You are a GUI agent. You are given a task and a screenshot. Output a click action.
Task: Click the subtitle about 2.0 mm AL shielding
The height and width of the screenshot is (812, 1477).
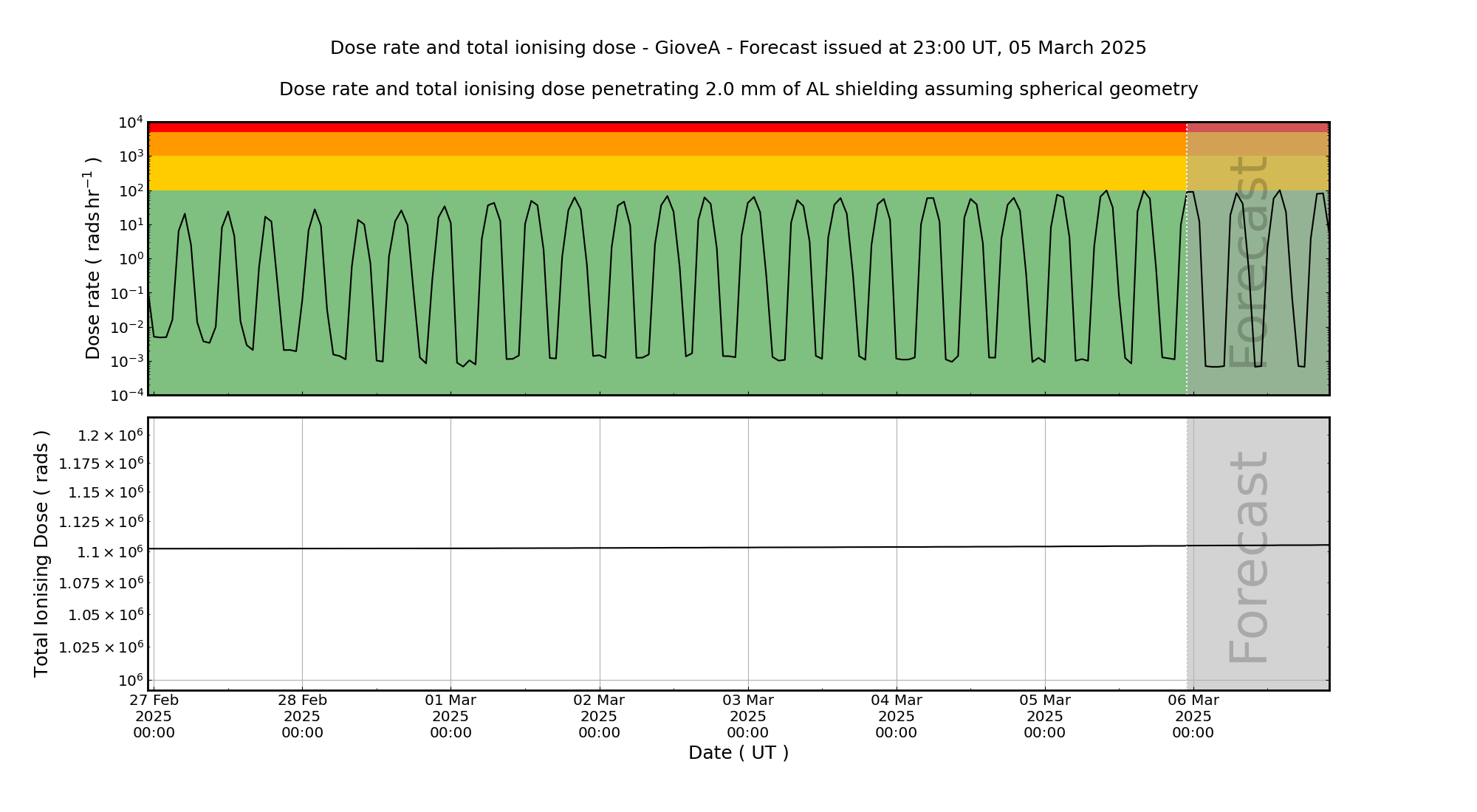coord(738,89)
